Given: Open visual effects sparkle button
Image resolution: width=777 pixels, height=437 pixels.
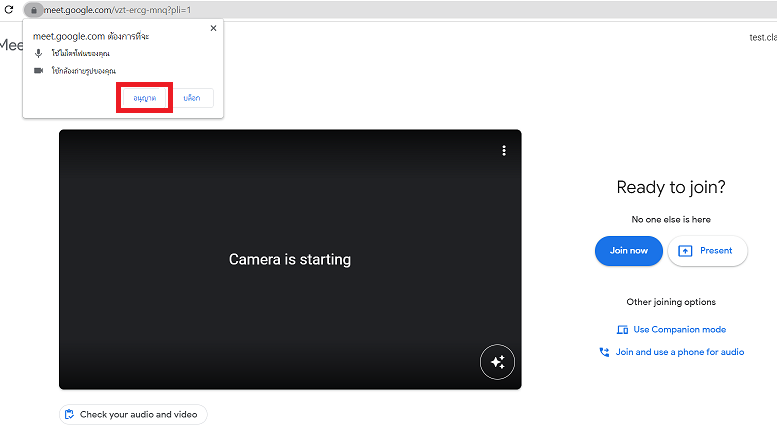Looking at the screenshot, I should pos(497,362).
